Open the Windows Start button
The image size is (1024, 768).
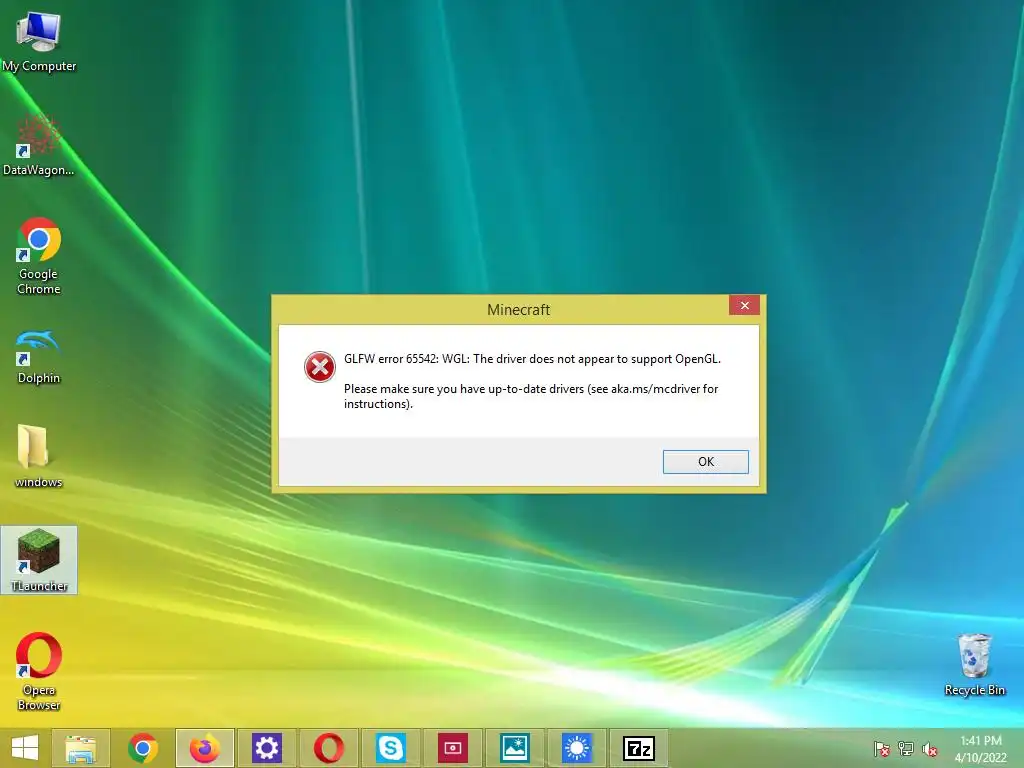[25, 748]
